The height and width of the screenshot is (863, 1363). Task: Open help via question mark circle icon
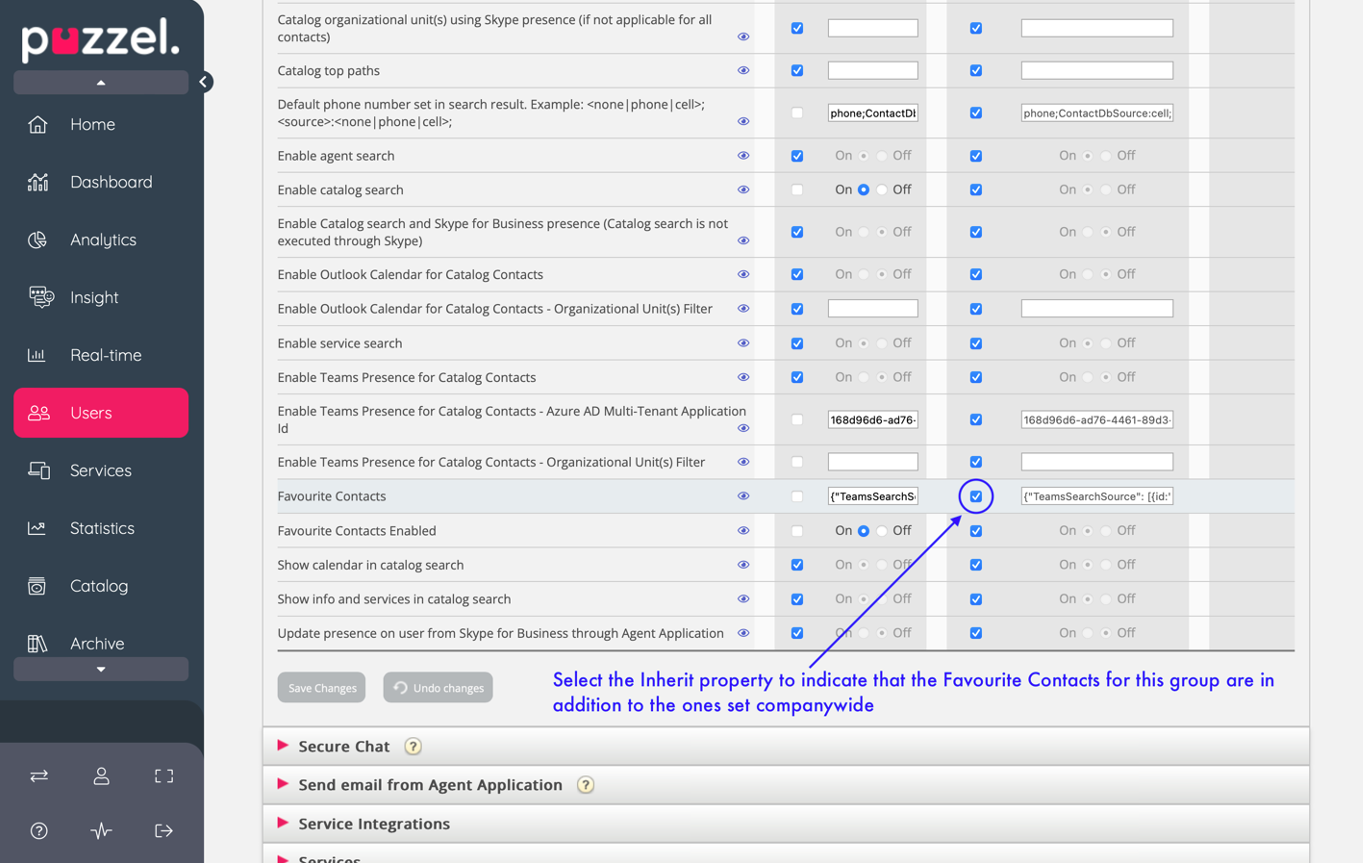pos(39,831)
